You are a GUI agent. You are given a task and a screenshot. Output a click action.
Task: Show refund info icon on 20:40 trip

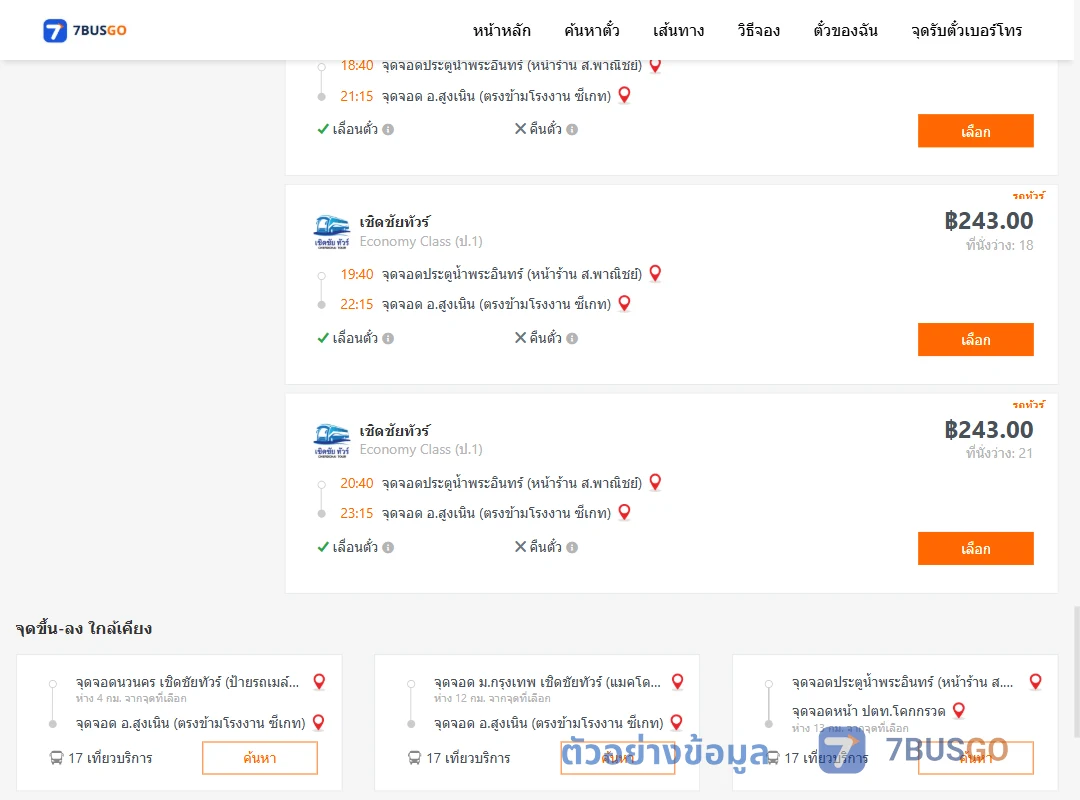[572, 547]
